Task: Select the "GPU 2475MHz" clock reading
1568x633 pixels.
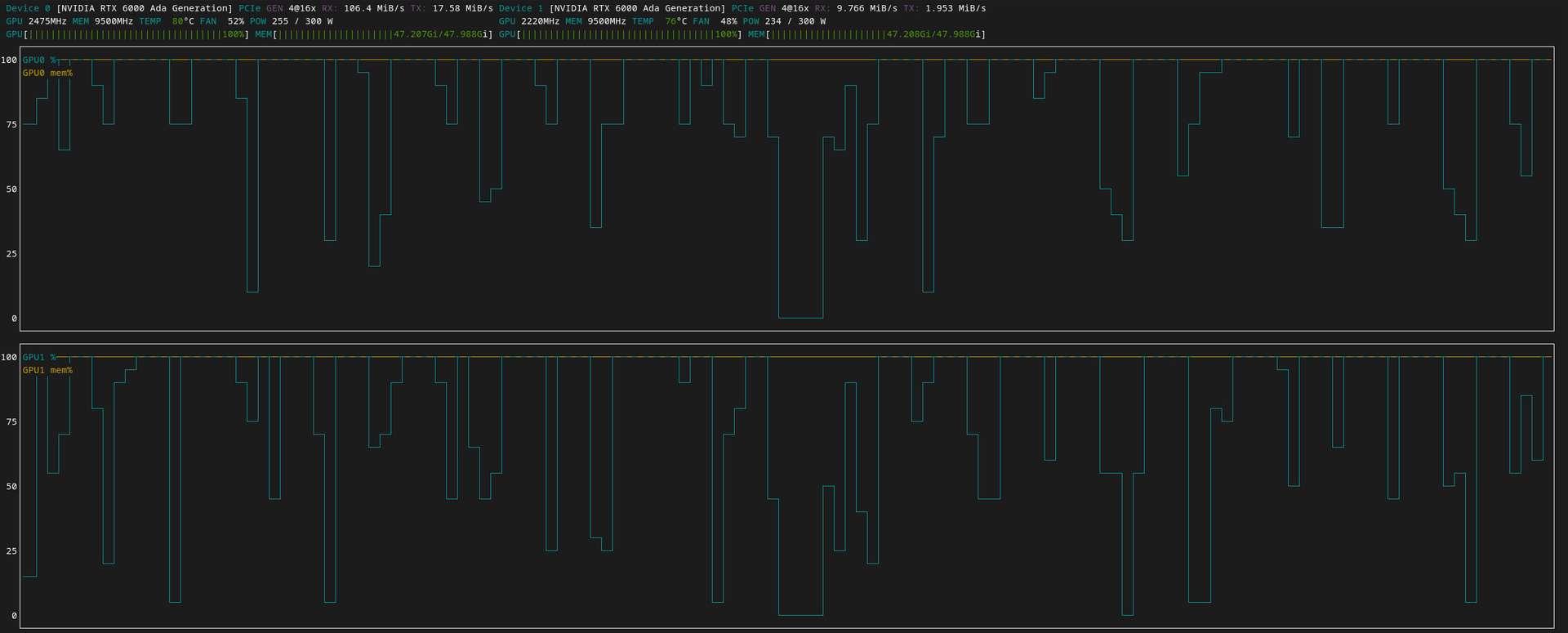Action: click(x=36, y=21)
